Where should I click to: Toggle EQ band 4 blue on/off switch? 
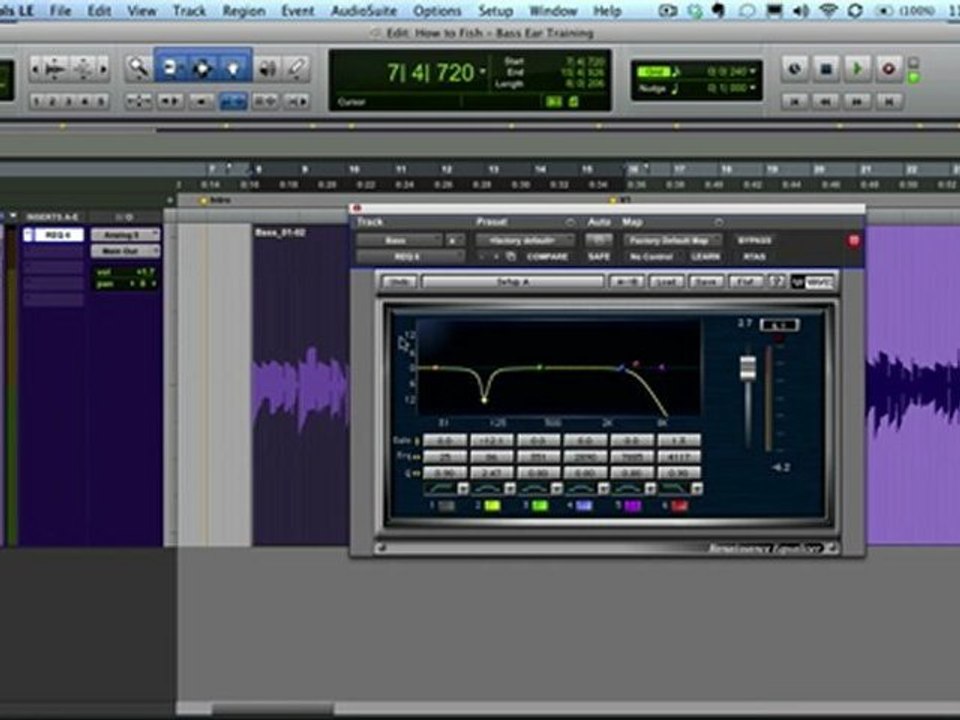584,506
